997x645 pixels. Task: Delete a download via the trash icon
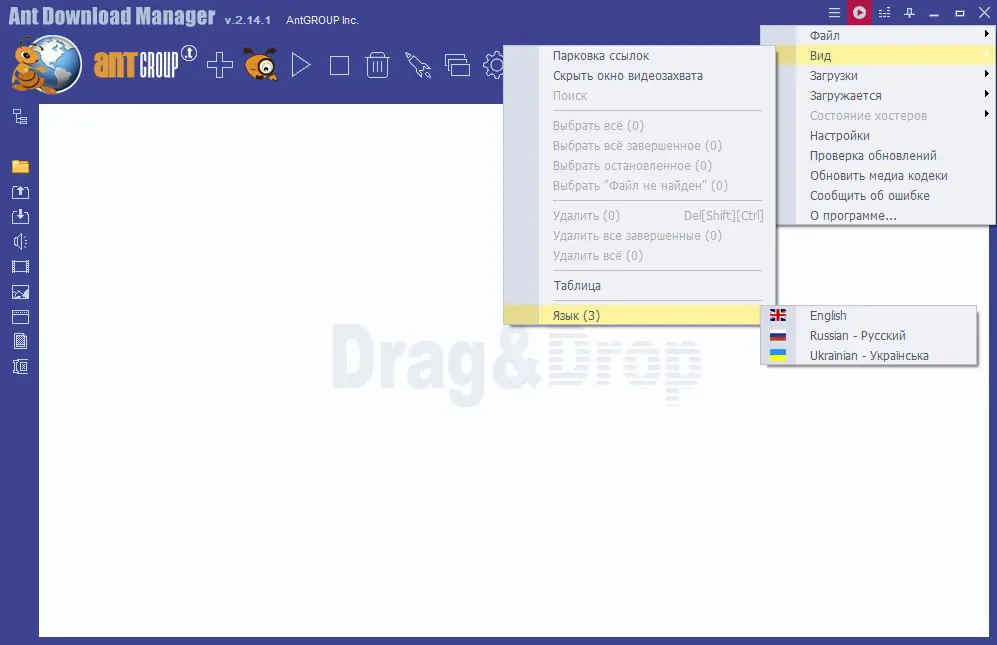(377, 64)
